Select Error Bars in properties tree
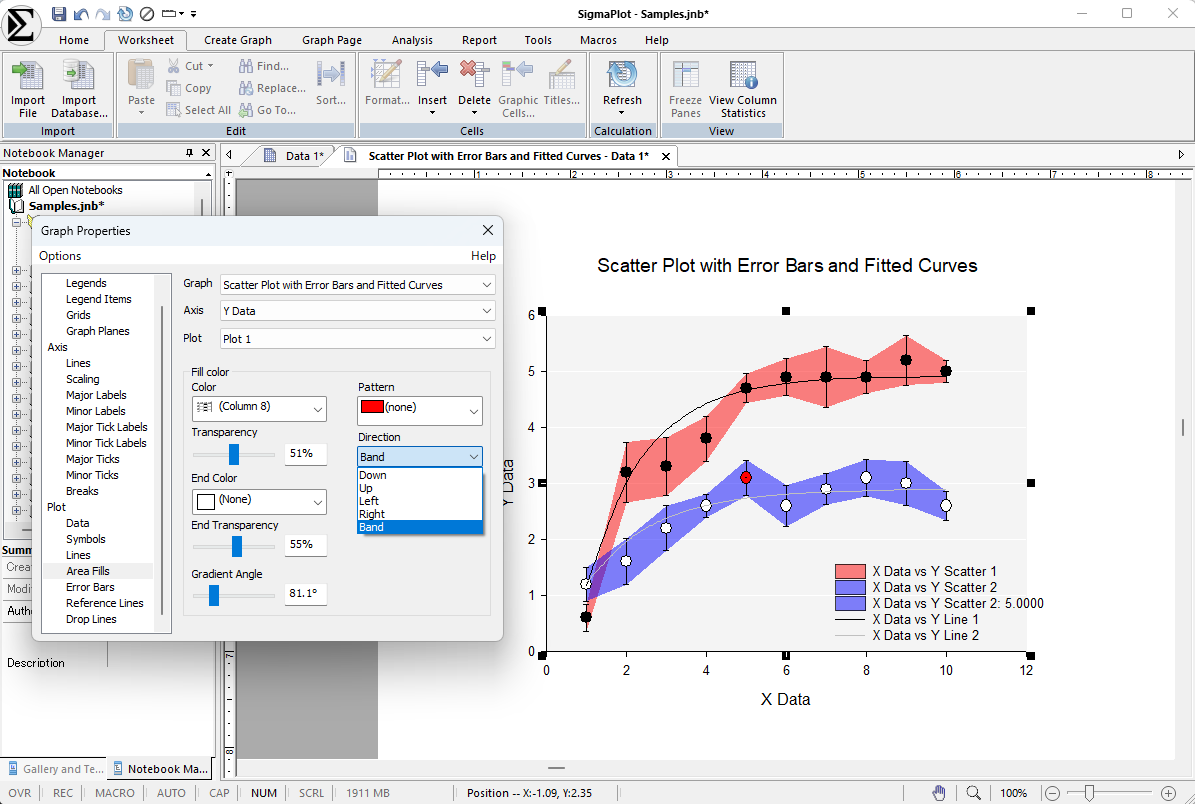The width and height of the screenshot is (1195, 804). 90,587
